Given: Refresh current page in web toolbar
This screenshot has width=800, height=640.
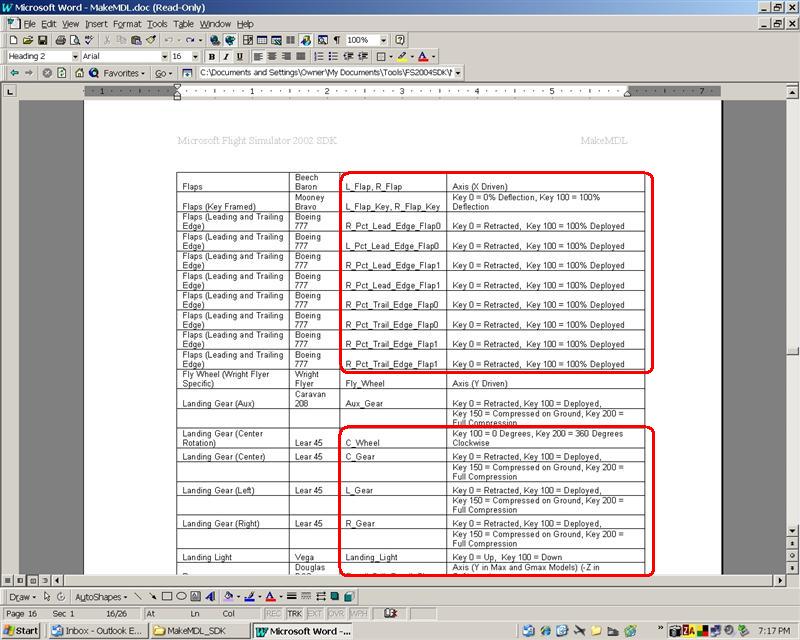Looking at the screenshot, I should [62, 73].
